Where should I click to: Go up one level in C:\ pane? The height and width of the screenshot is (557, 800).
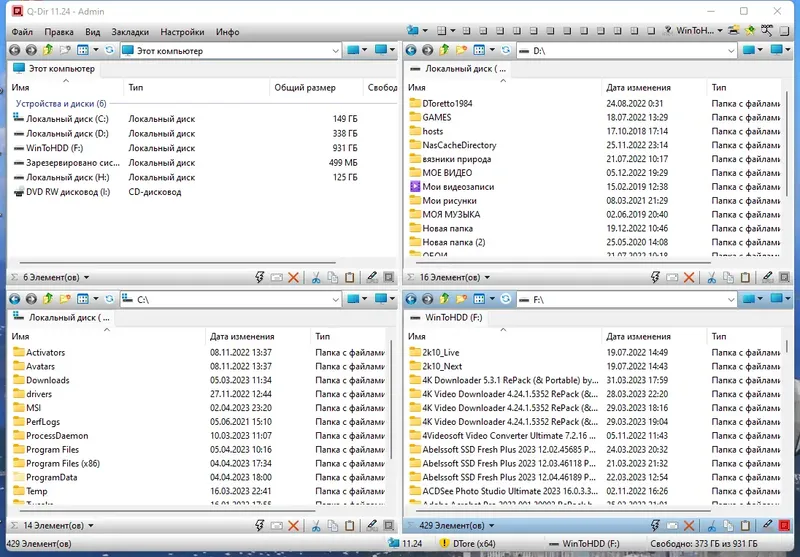(48, 299)
